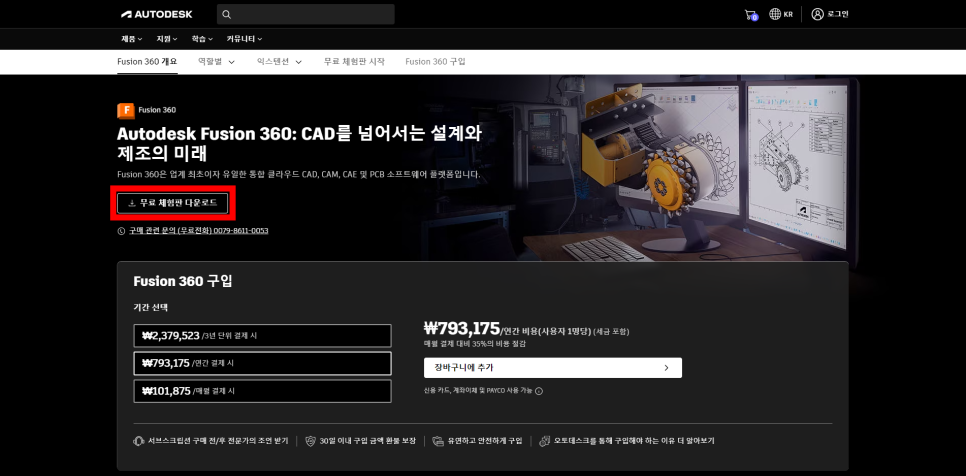The width and height of the screenshot is (966, 476).
Task: Click the buy-from-Autodesk reasons icon
Action: pyautogui.click(x=544, y=441)
